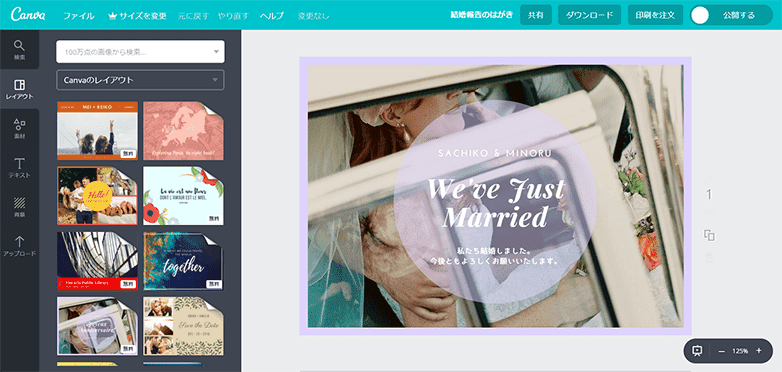Select the MEI + KEIKO layout thumbnail
The image size is (782, 372).
coord(97,131)
